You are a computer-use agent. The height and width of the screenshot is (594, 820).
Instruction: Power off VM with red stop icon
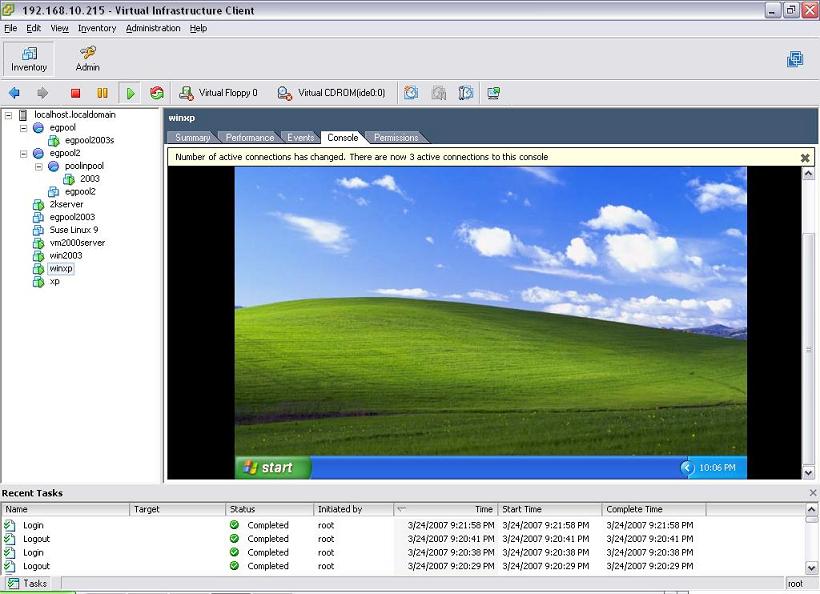75,93
